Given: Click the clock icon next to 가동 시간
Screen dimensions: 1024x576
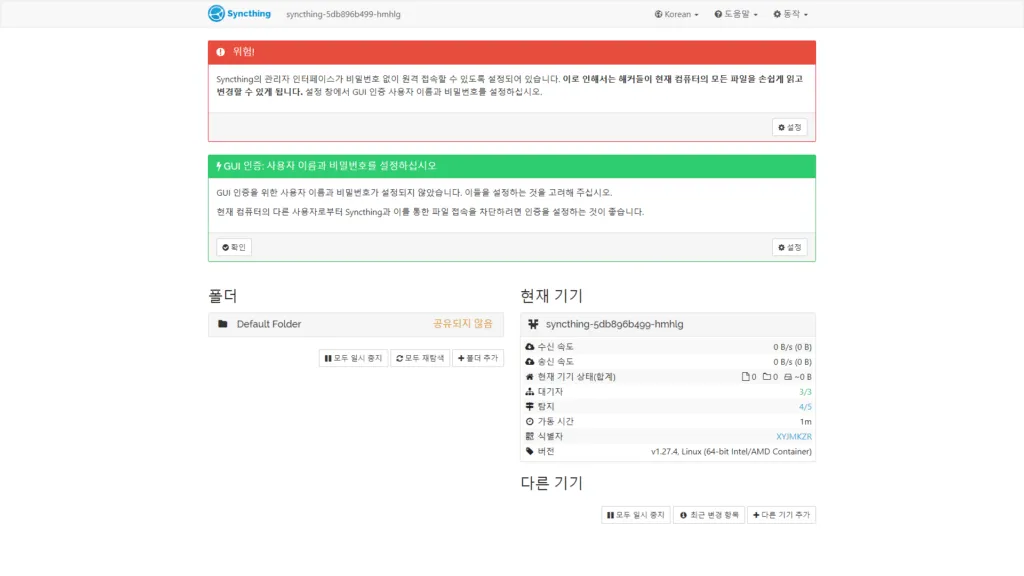Looking at the screenshot, I should click(x=532, y=421).
